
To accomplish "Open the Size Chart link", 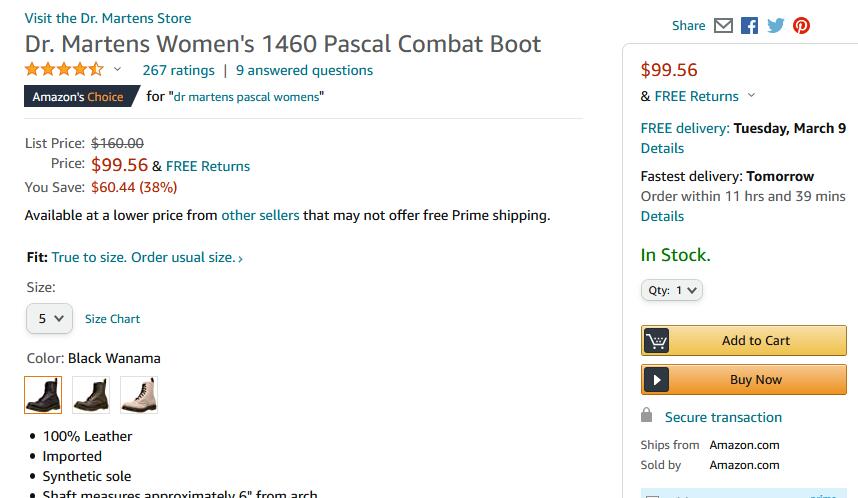I will (112, 319).
